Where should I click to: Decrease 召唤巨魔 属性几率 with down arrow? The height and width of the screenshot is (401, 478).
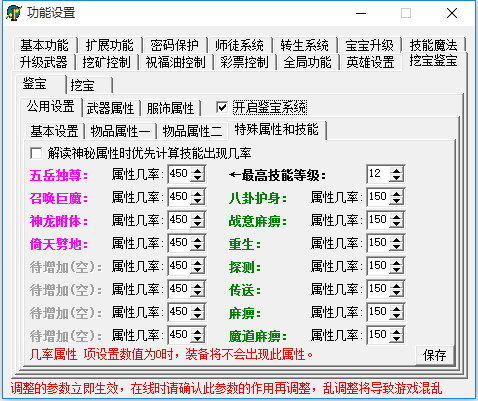(x=197, y=201)
